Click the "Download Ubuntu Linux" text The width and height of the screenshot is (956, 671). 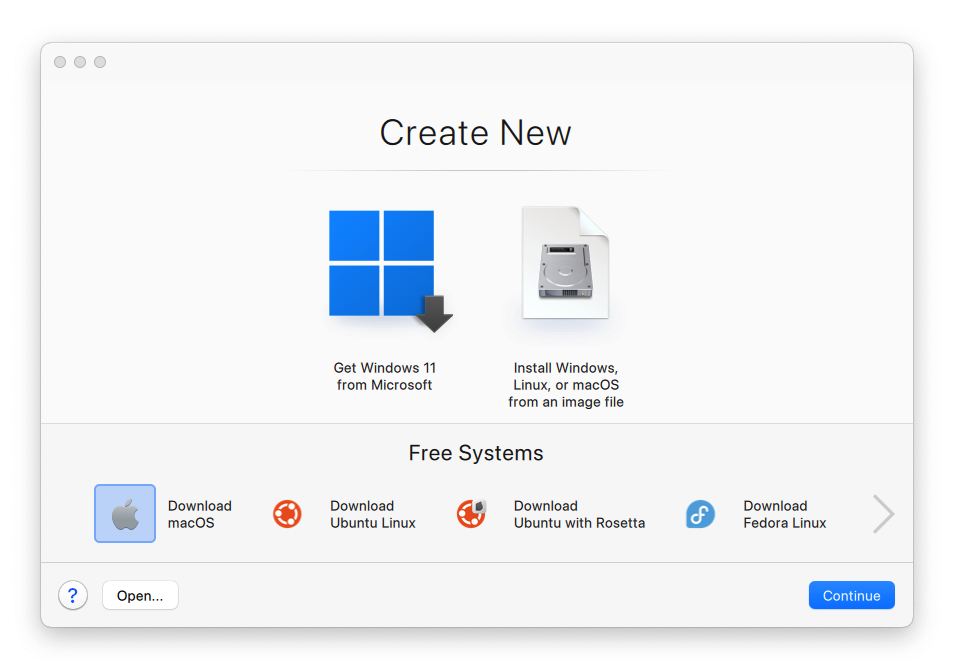[x=372, y=514]
